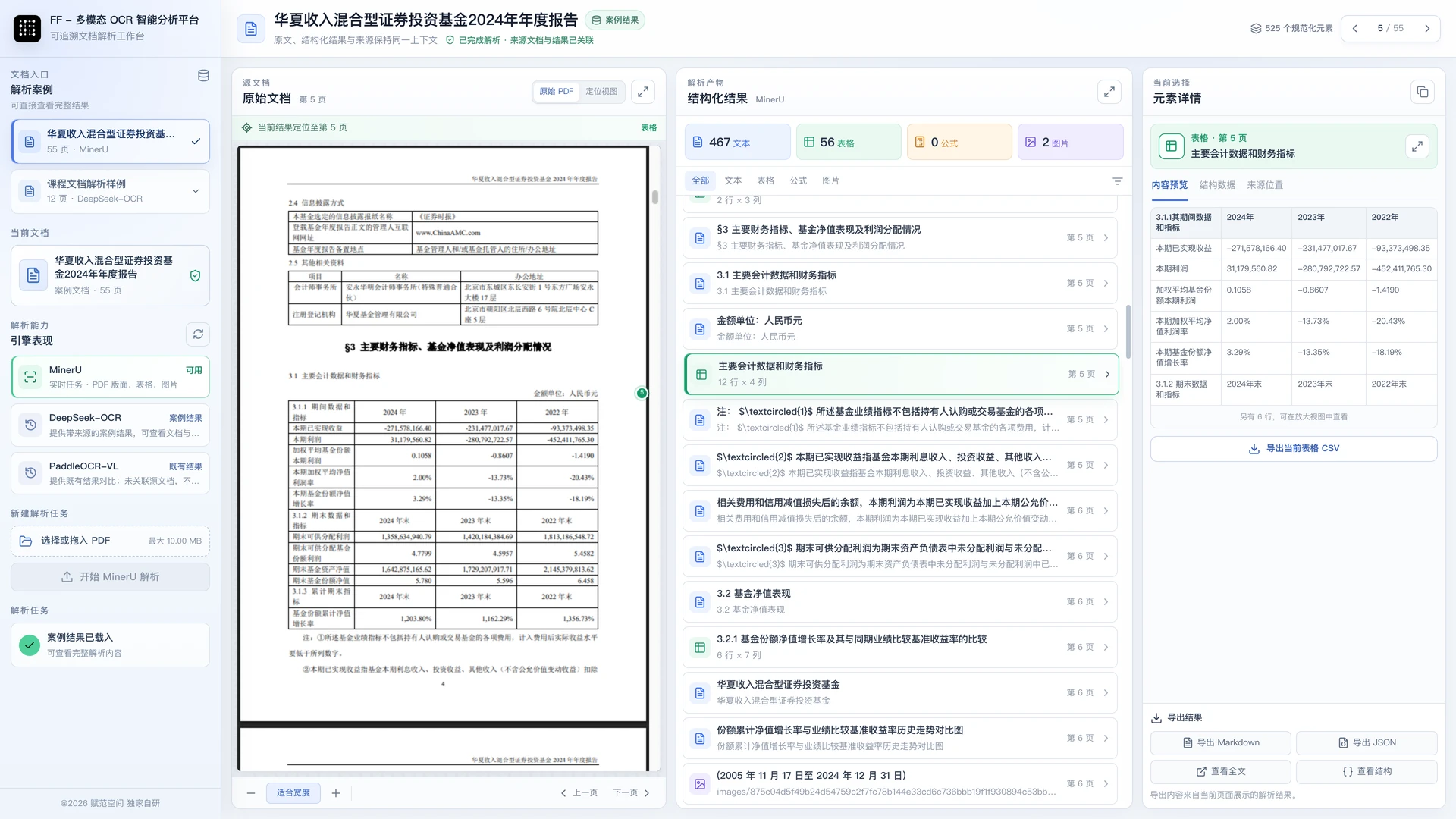
Task: Copy current element details icon
Action: pos(1423,92)
